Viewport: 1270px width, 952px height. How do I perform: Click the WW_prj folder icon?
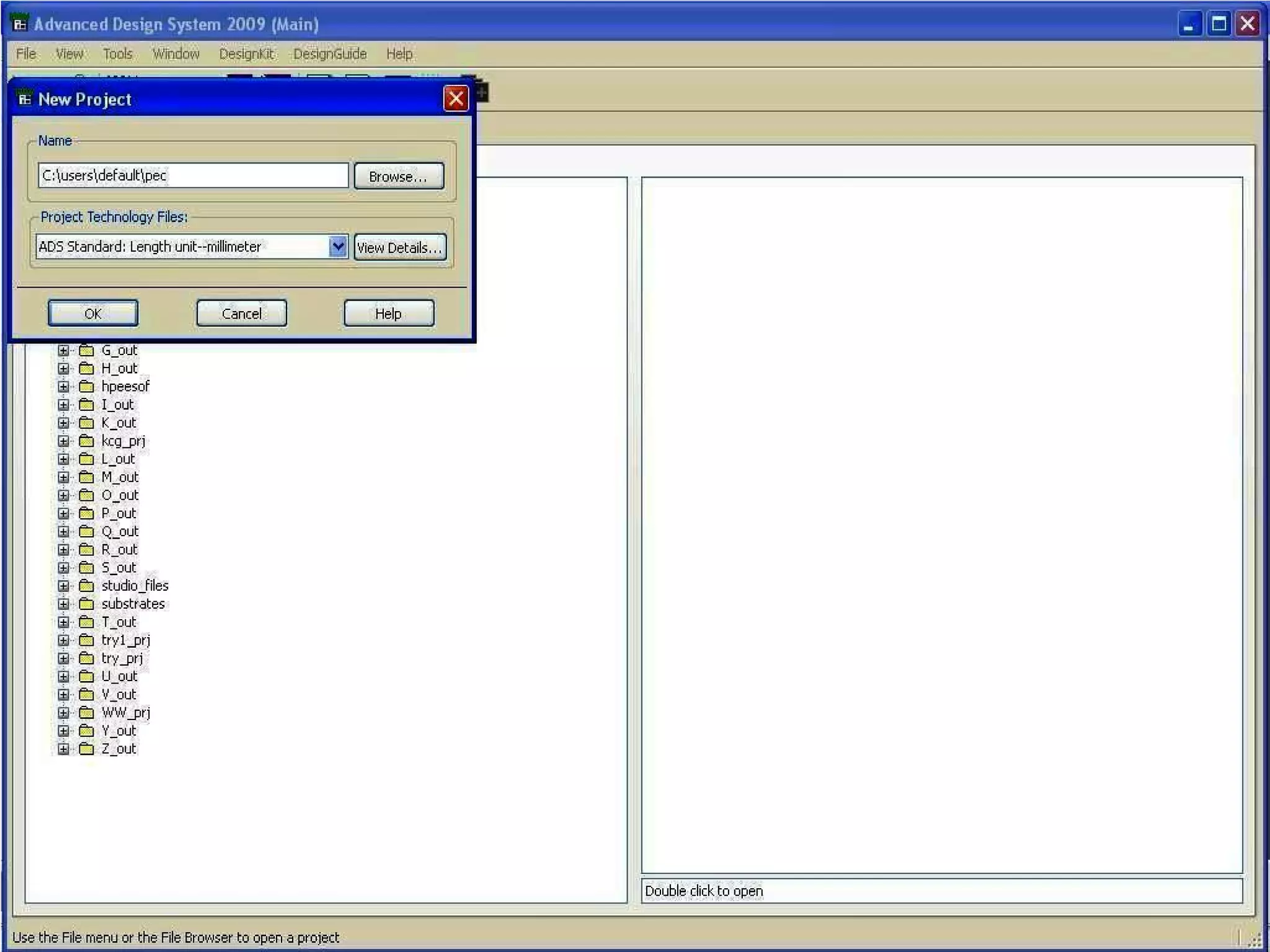pyautogui.click(x=87, y=713)
